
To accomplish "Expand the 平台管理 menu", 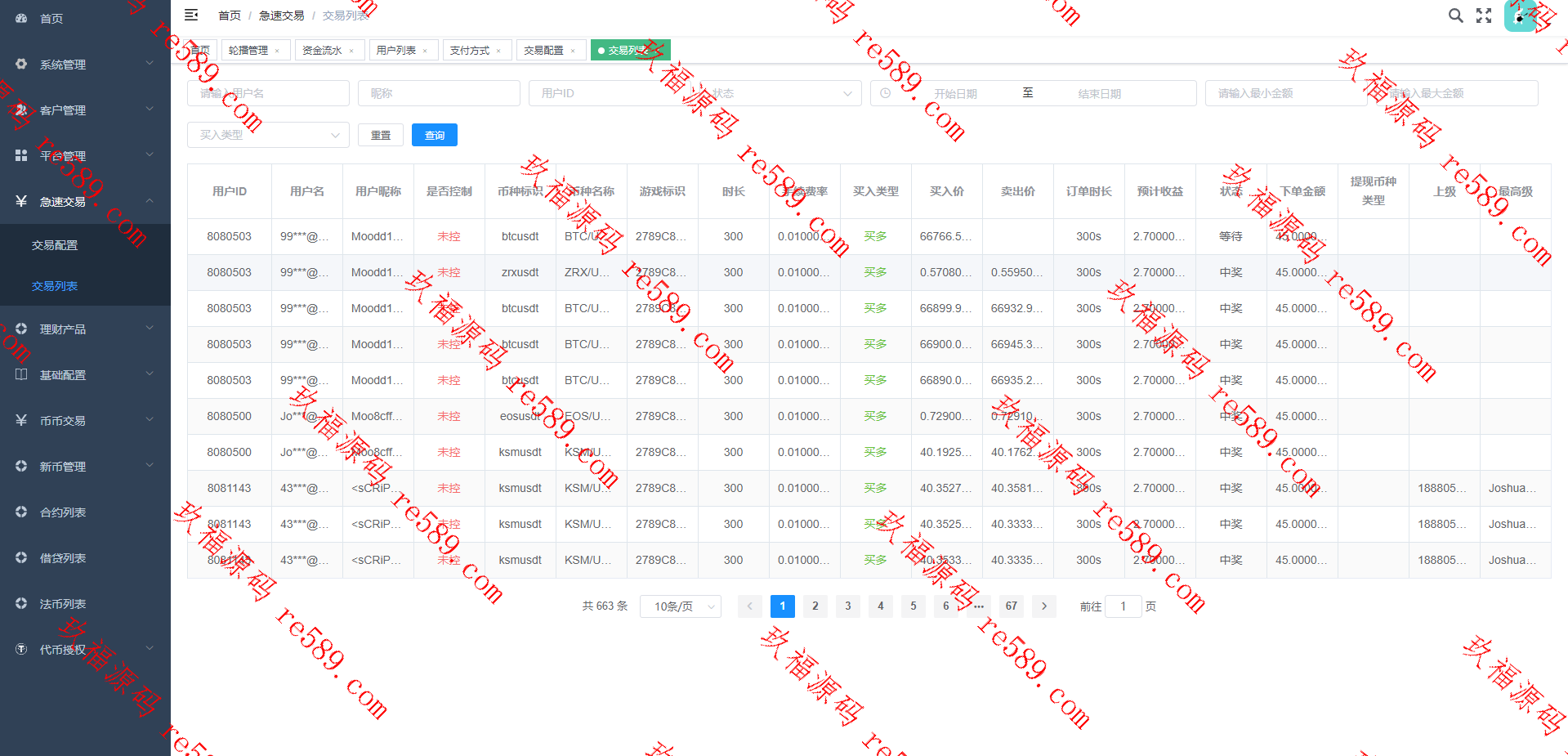I will point(150,154).
